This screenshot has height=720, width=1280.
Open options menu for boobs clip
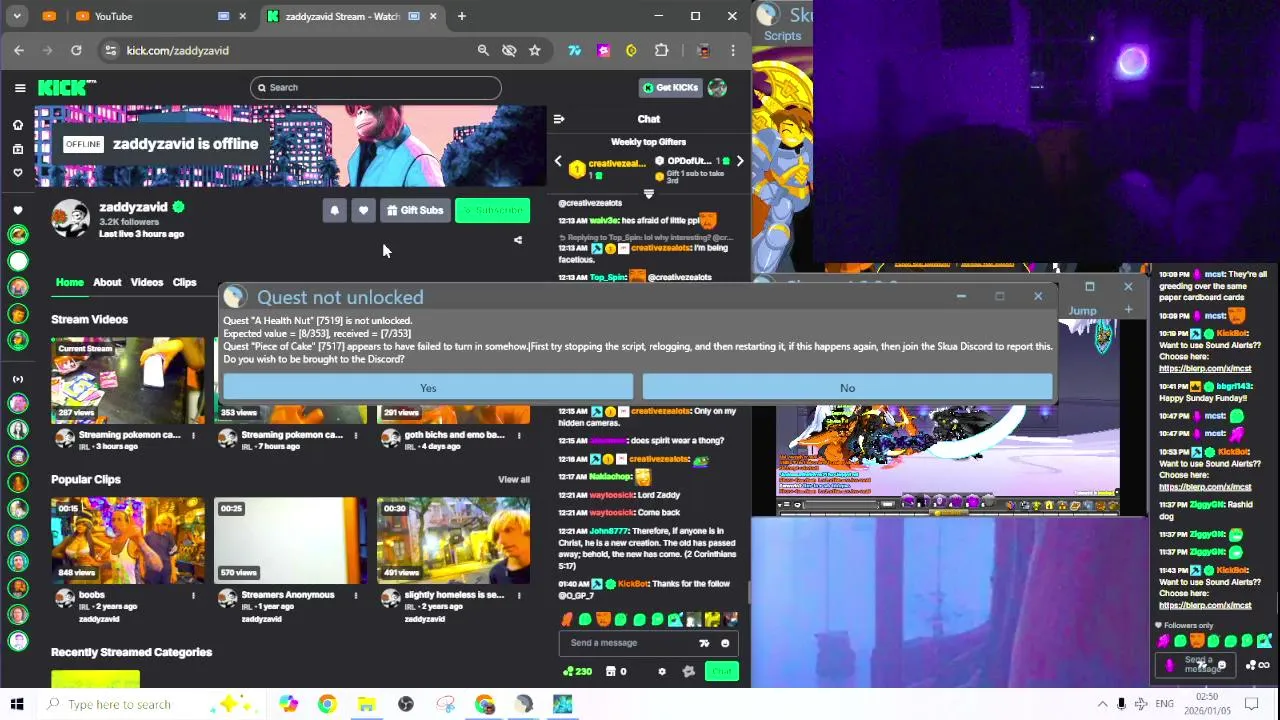tap(193, 595)
